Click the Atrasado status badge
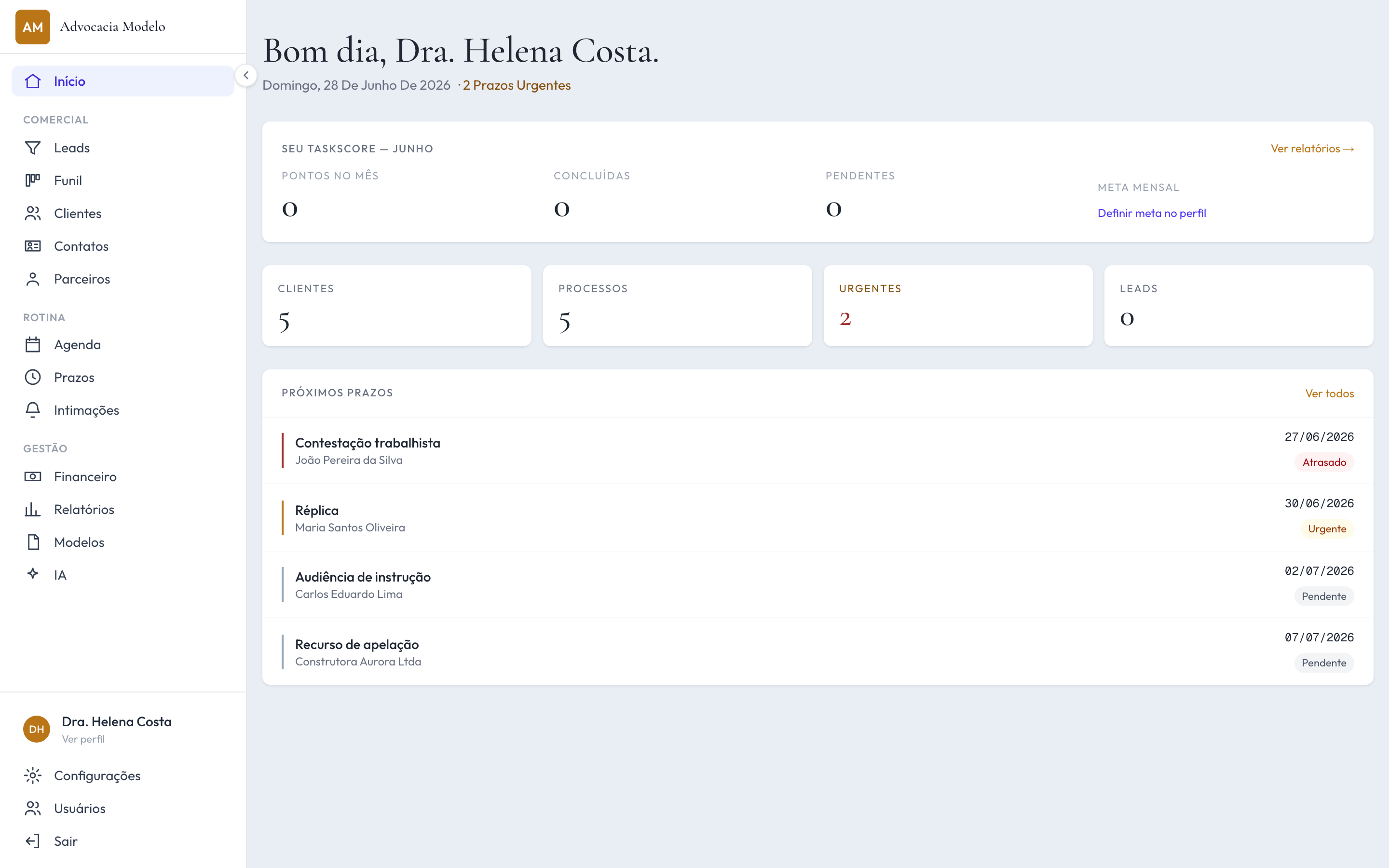The height and width of the screenshot is (868, 1389). 1324,462
